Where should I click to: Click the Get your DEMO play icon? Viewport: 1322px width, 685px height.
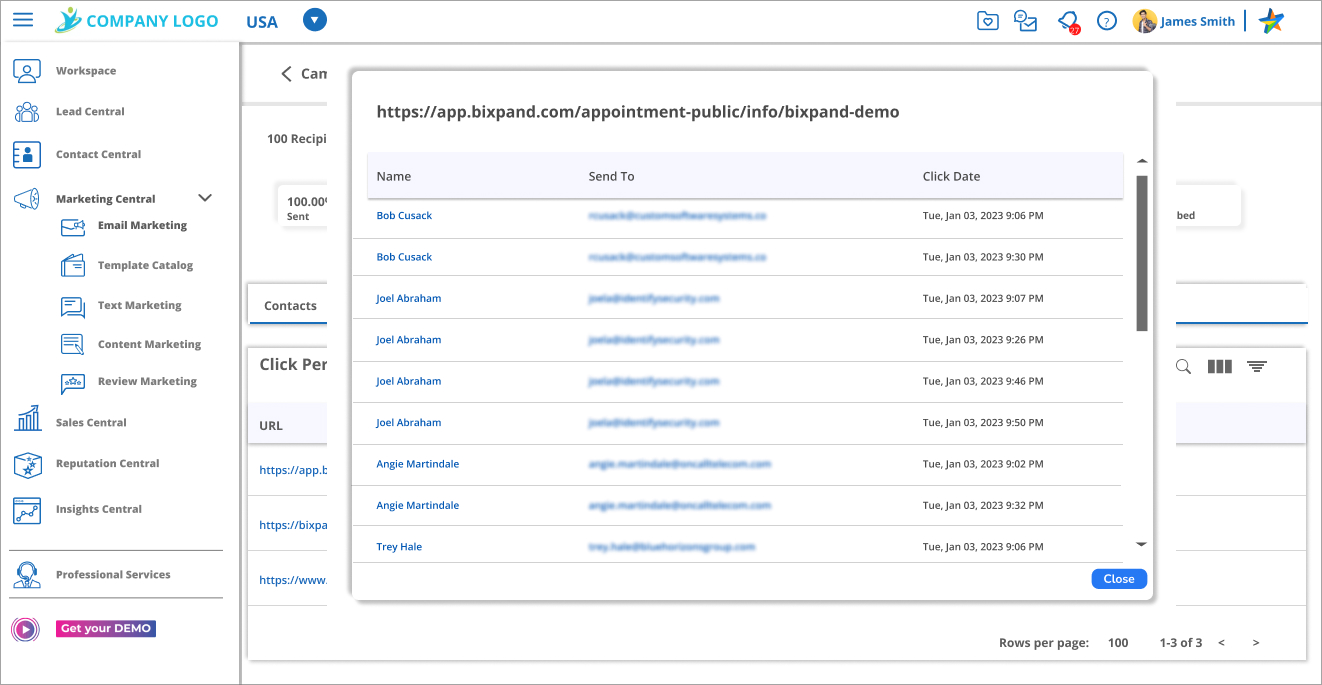pyautogui.click(x=25, y=629)
